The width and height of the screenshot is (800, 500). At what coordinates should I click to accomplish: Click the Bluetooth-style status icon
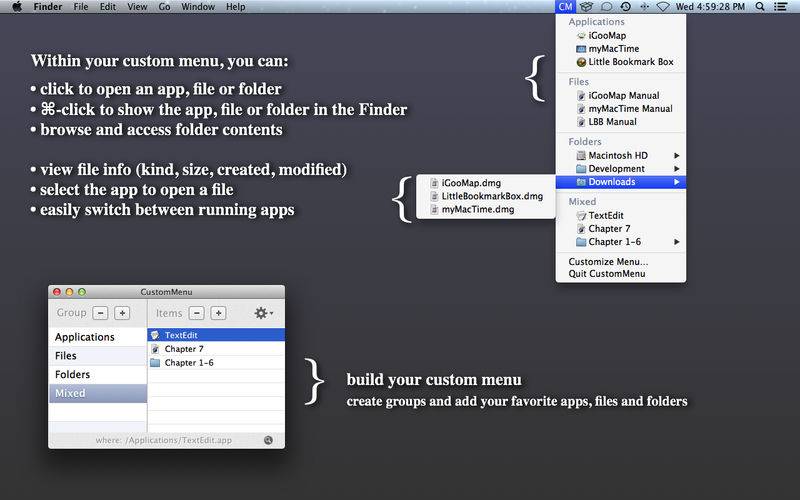[x=644, y=7]
